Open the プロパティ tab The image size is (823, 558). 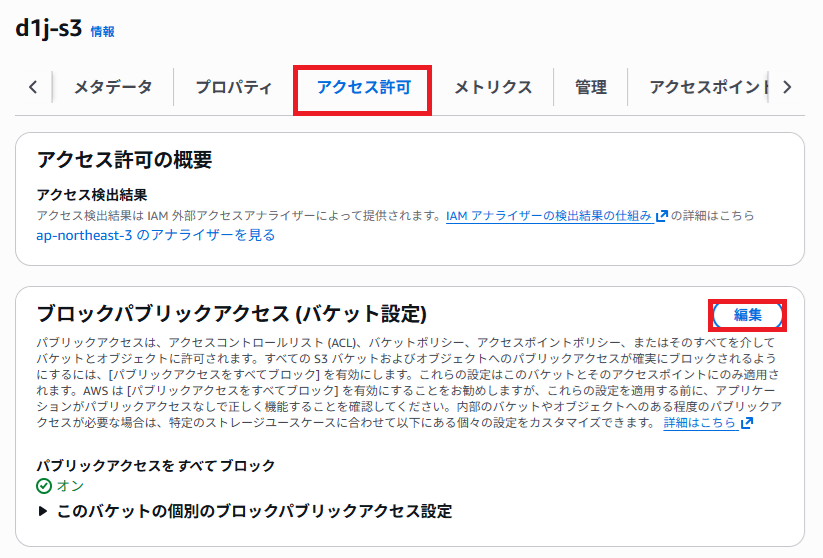233,87
